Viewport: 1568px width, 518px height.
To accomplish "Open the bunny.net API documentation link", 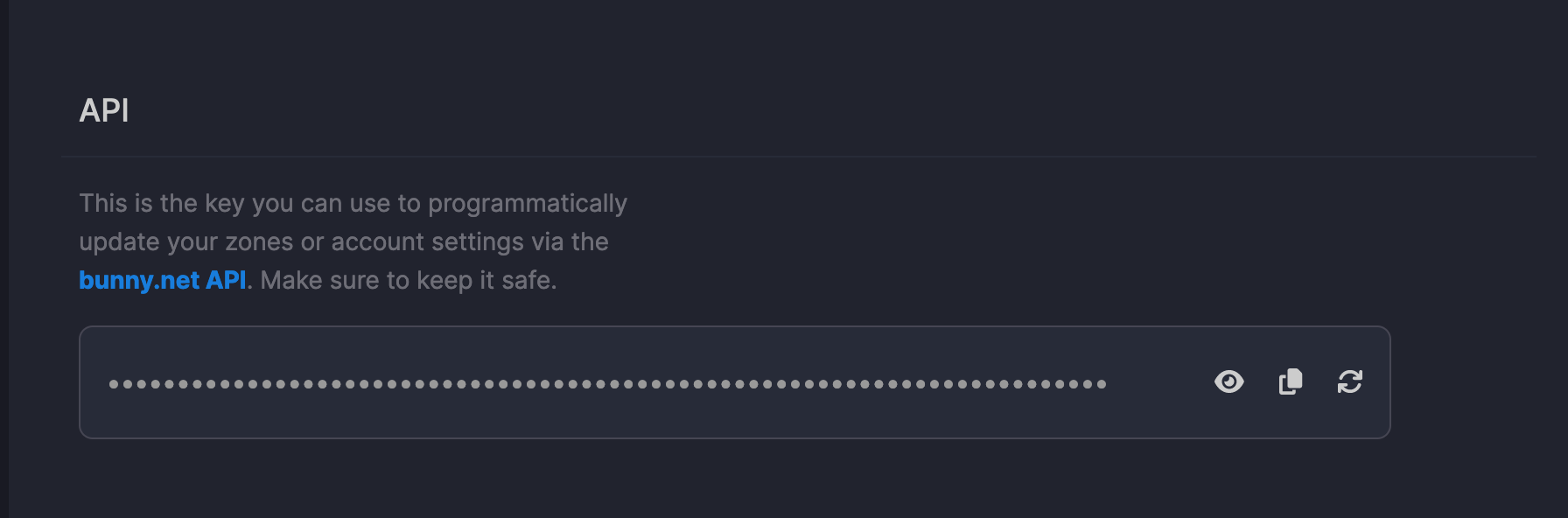I will pos(163,281).
